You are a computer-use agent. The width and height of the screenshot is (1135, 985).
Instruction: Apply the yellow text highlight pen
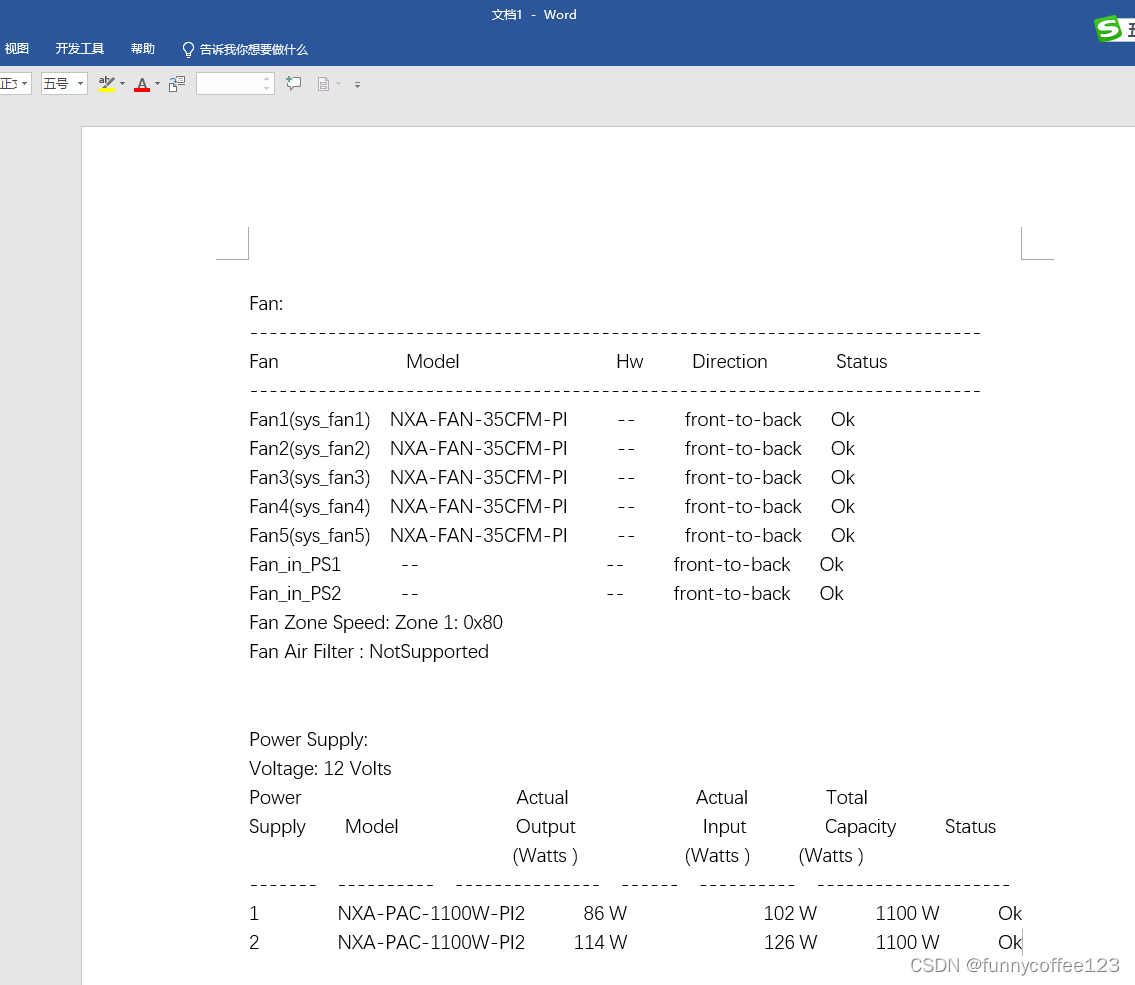106,84
